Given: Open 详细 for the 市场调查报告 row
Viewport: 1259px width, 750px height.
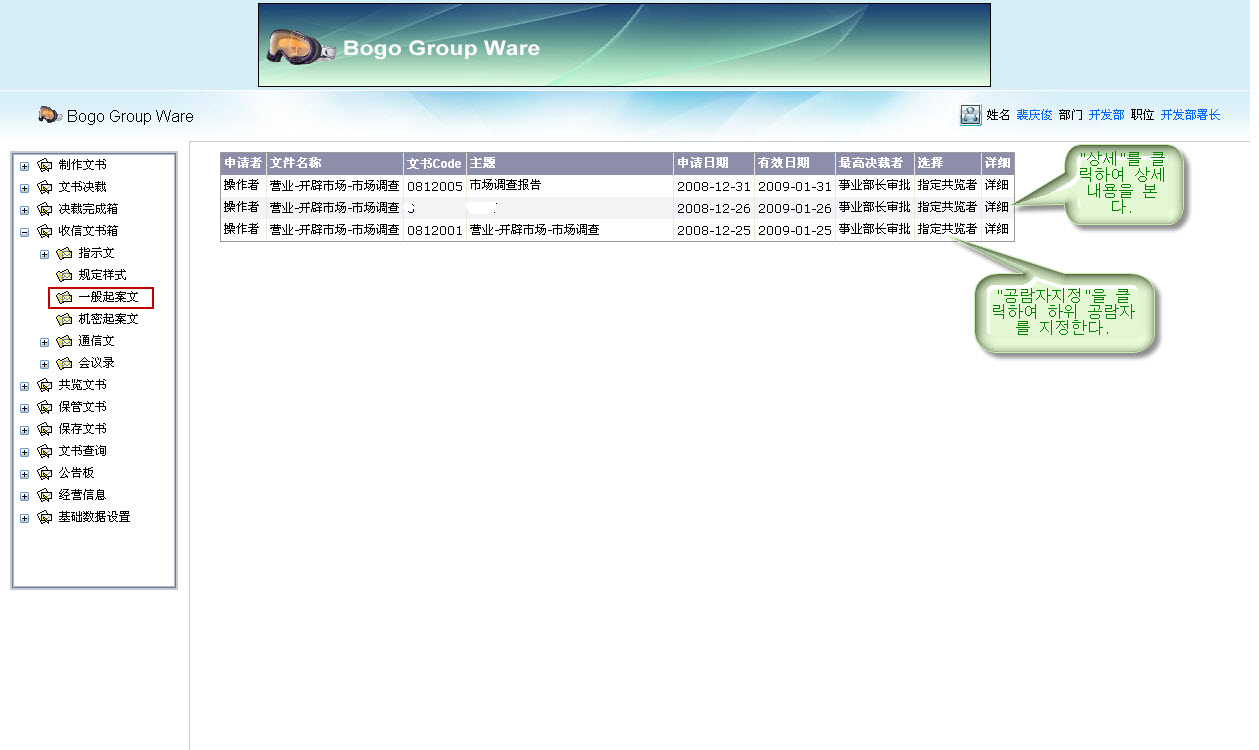Looking at the screenshot, I should click(x=996, y=184).
